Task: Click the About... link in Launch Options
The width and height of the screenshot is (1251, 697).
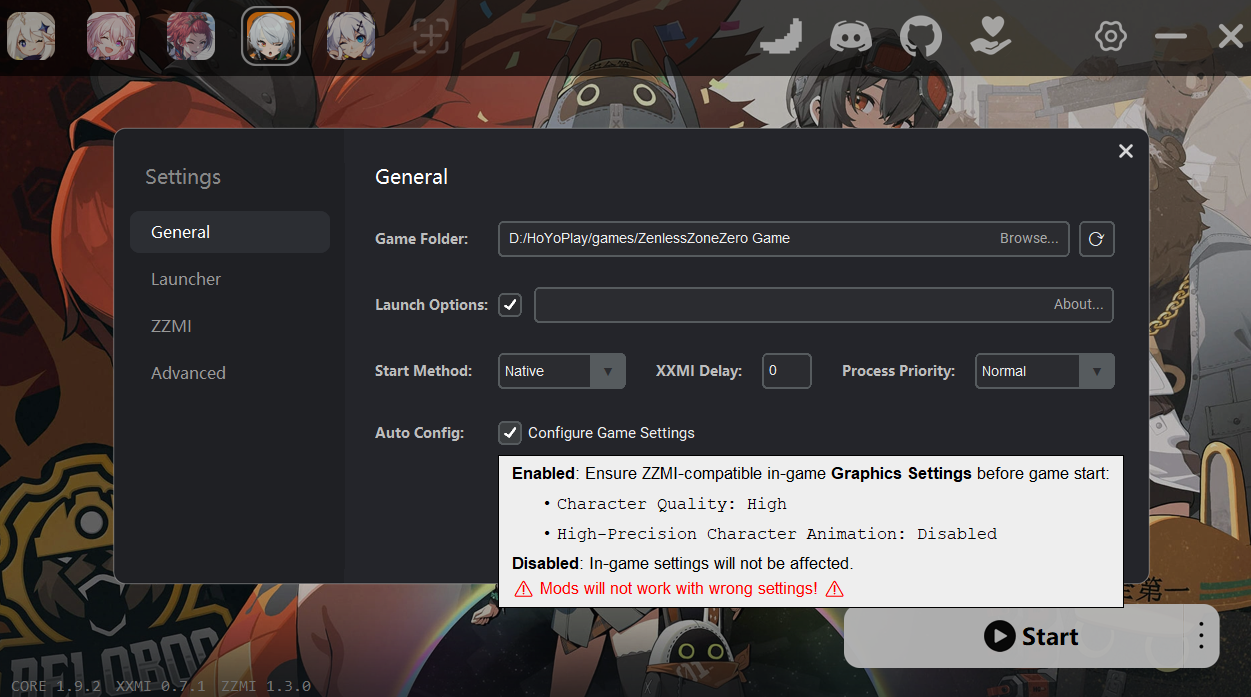Action: [x=1078, y=305]
